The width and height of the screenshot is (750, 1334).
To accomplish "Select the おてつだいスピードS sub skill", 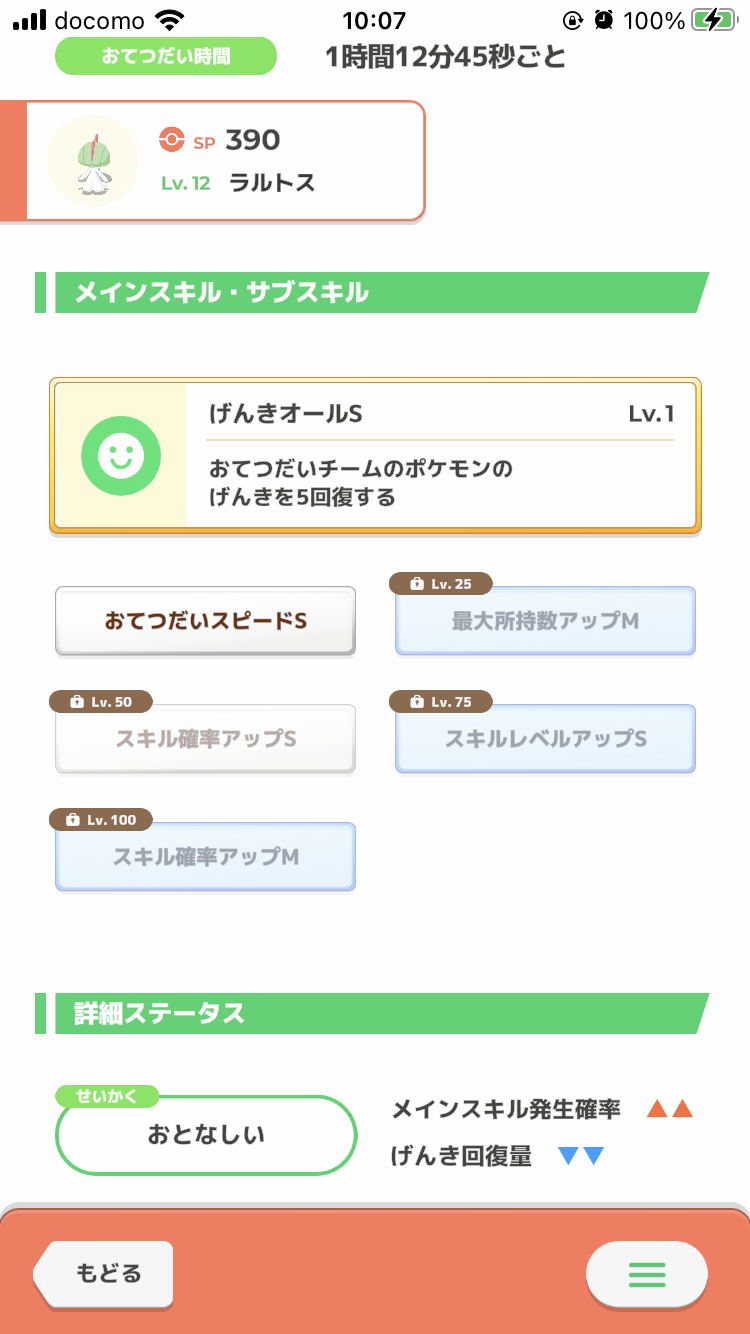I will [x=205, y=621].
